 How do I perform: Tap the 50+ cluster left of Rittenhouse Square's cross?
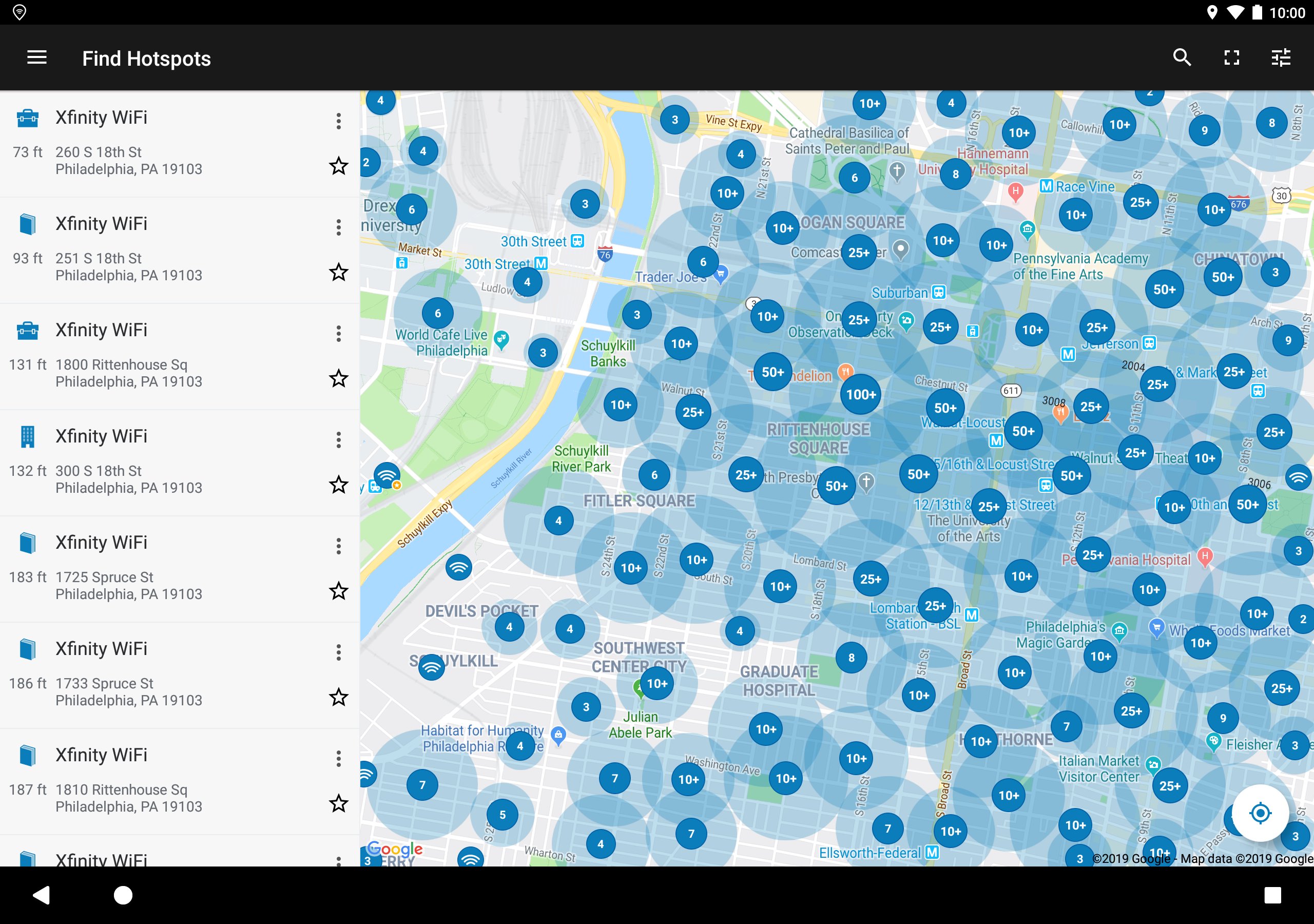(836, 486)
